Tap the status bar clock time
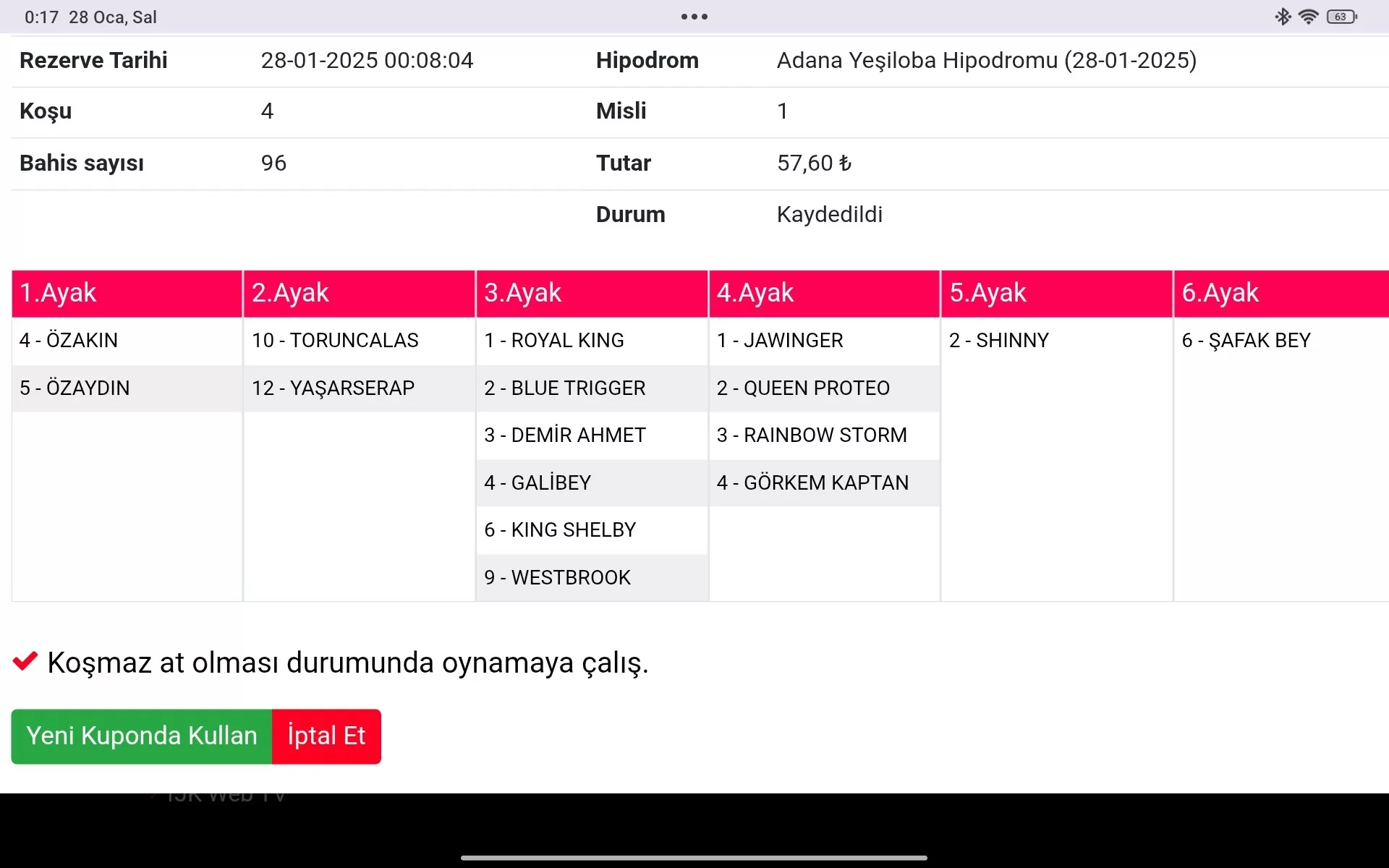The image size is (1389, 868). point(41,17)
